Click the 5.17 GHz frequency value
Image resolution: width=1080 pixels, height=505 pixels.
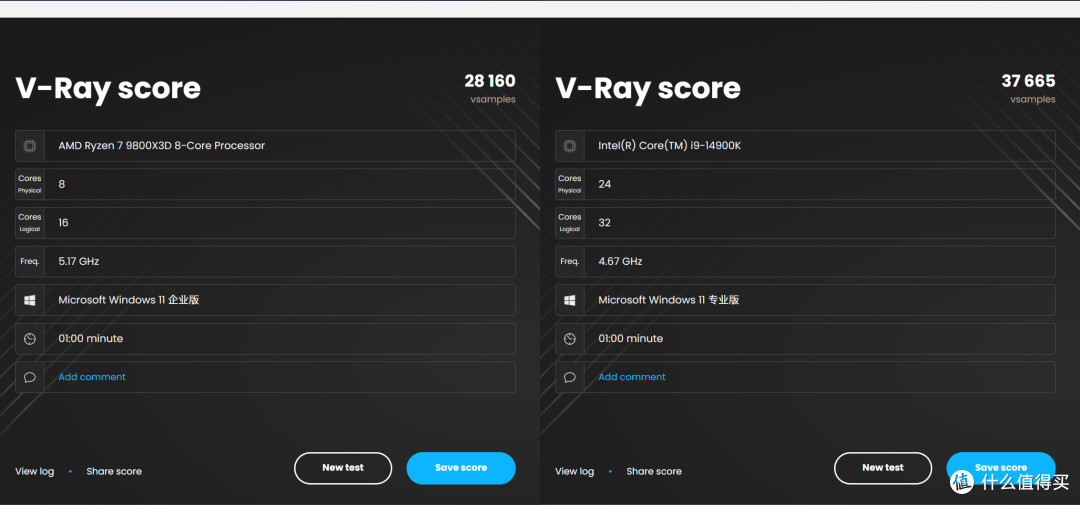point(79,261)
